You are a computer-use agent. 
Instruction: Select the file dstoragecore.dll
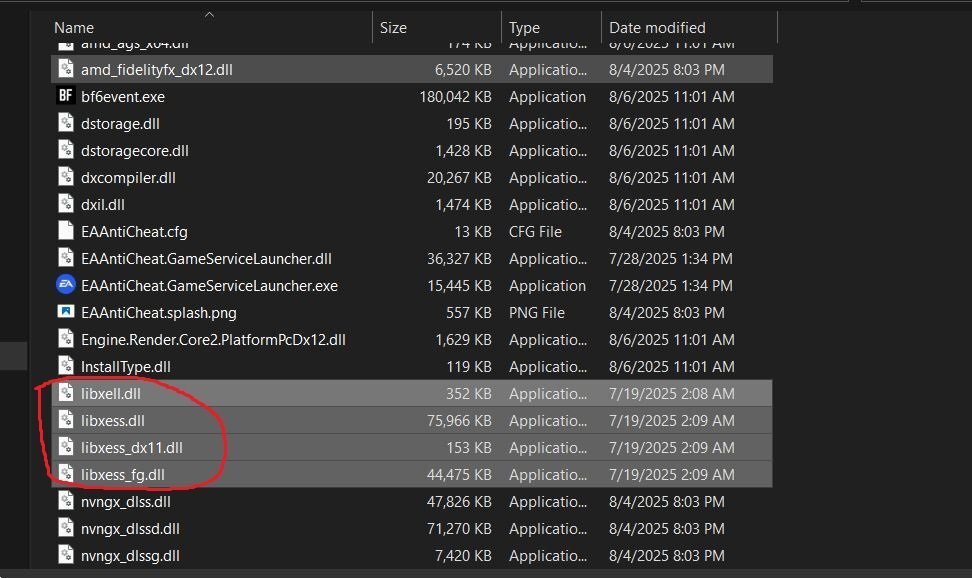point(135,151)
